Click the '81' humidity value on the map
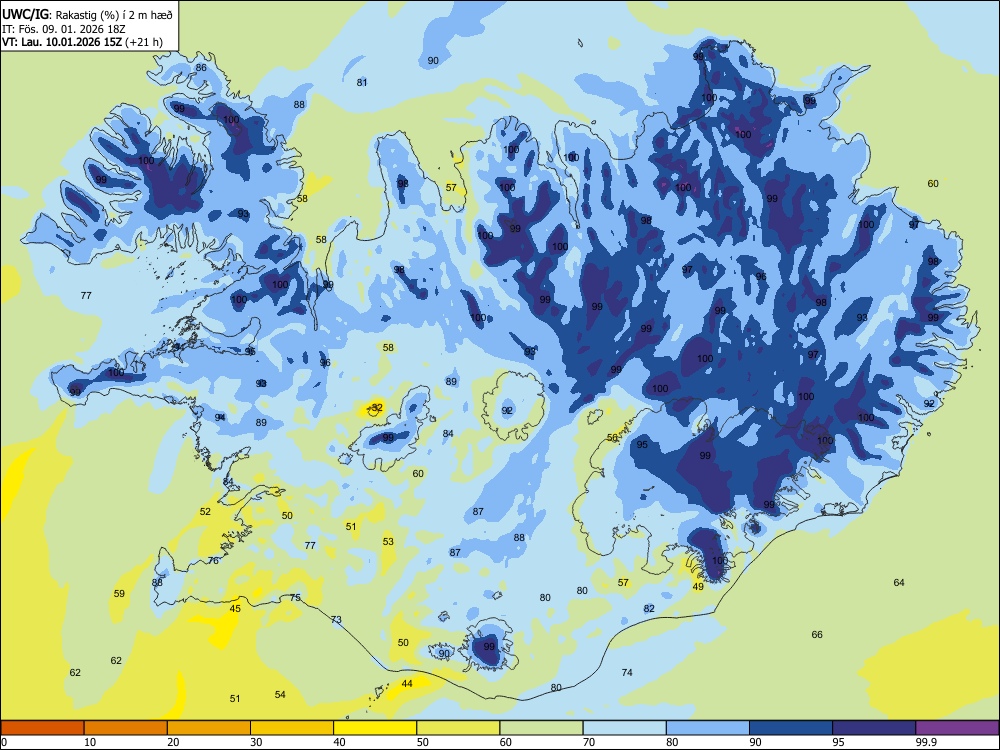This screenshot has width=1000, height=750. 362,82
